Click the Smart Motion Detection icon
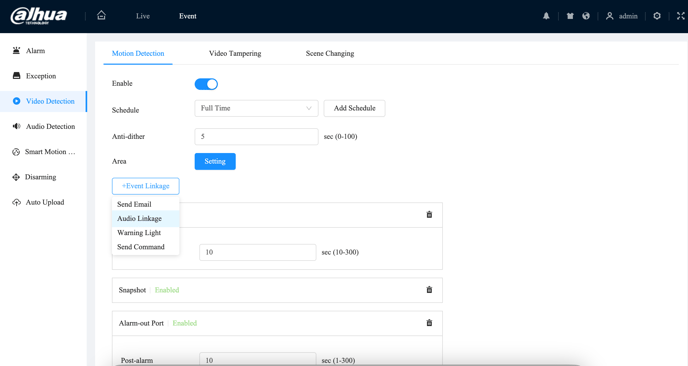Image resolution: width=688 pixels, height=366 pixels. [16, 152]
